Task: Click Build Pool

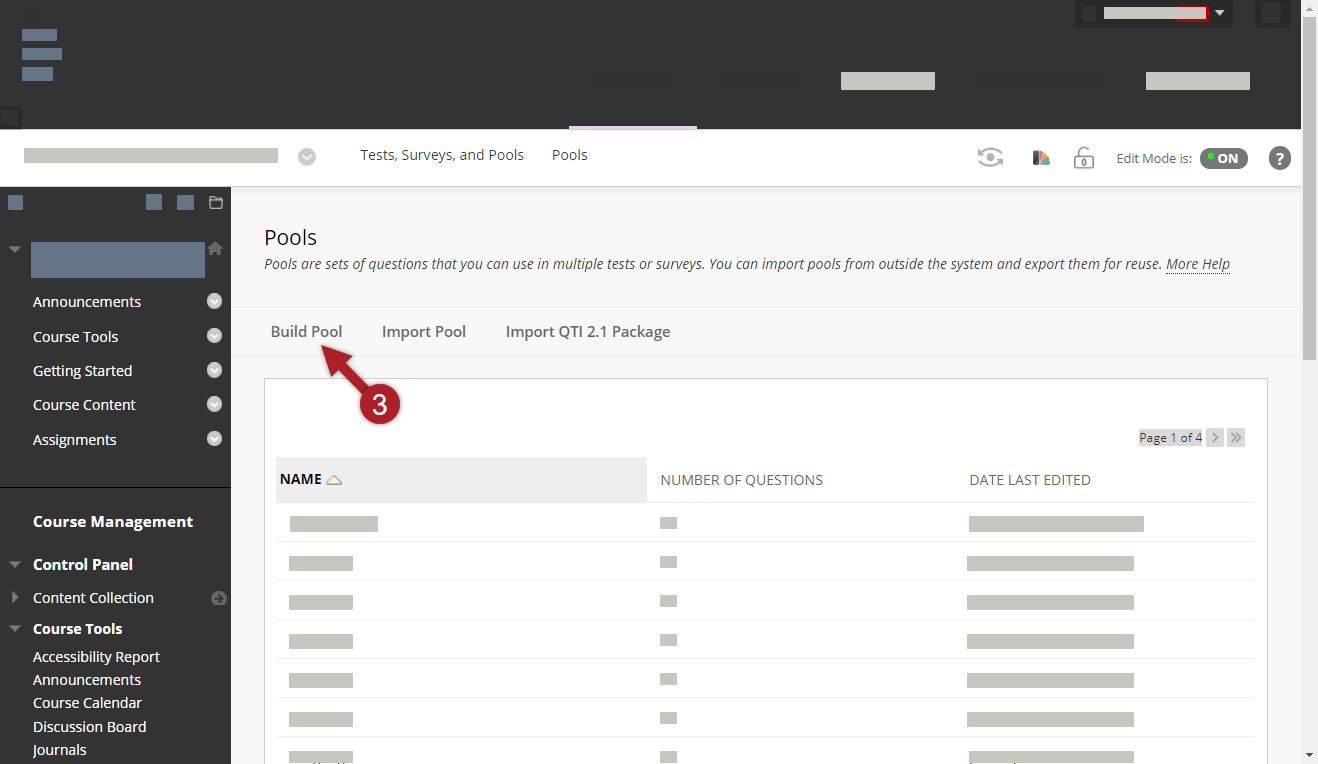Action: pyautogui.click(x=307, y=331)
